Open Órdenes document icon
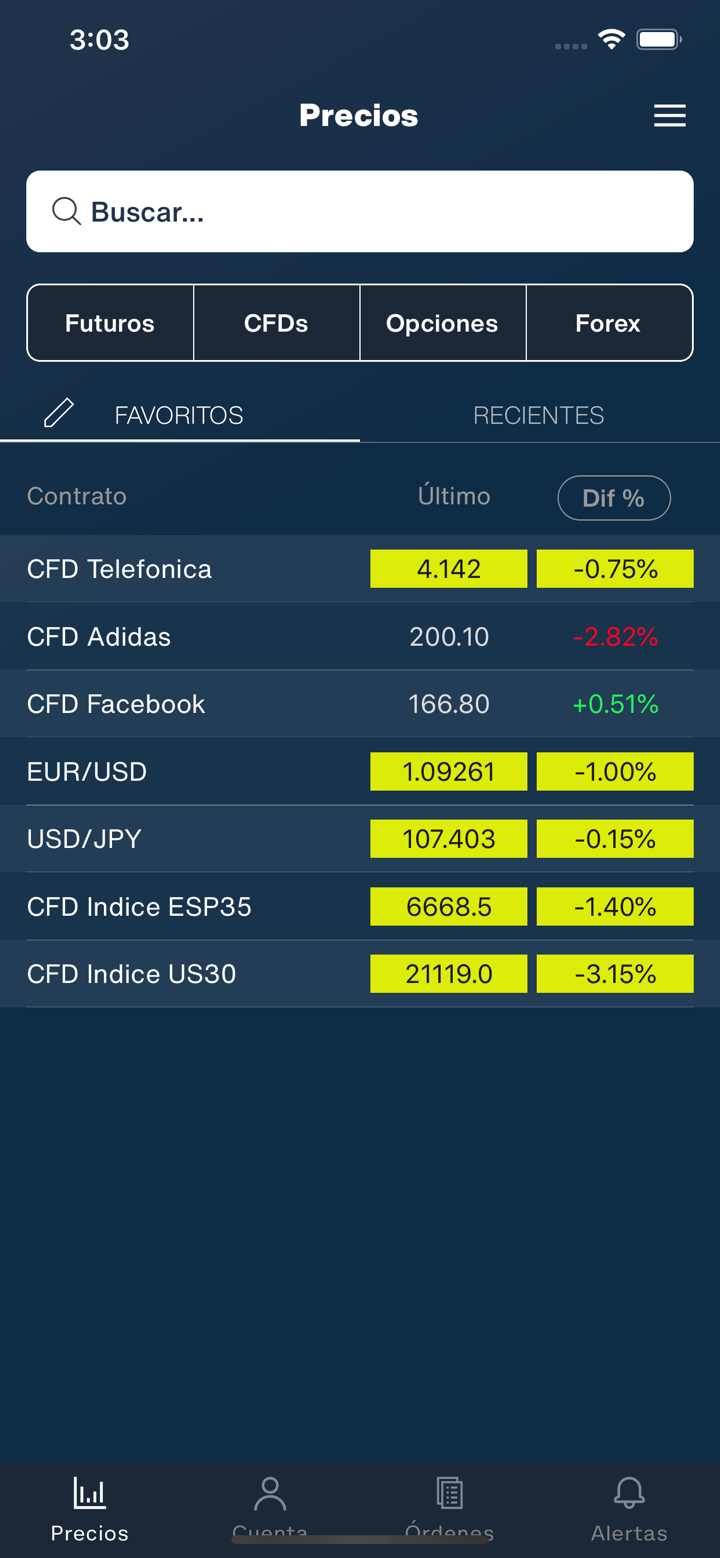The width and height of the screenshot is (720, 1558). coord(449,1493)
